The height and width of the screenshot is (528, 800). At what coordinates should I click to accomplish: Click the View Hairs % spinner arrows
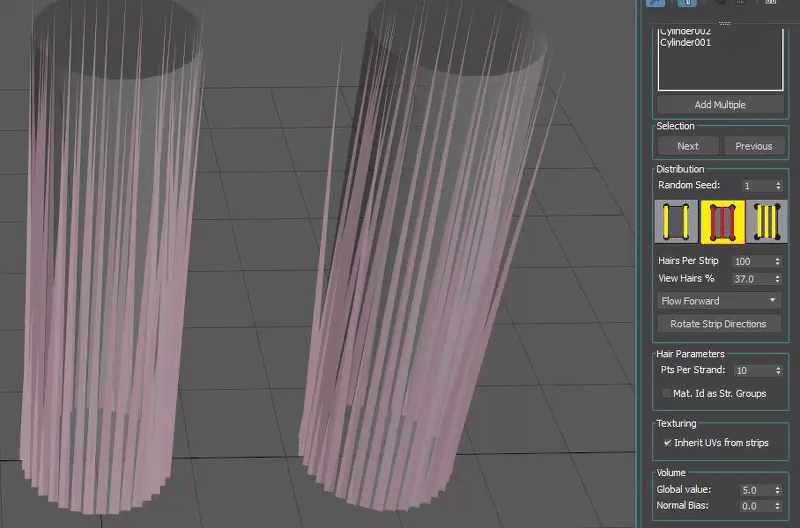777,279
